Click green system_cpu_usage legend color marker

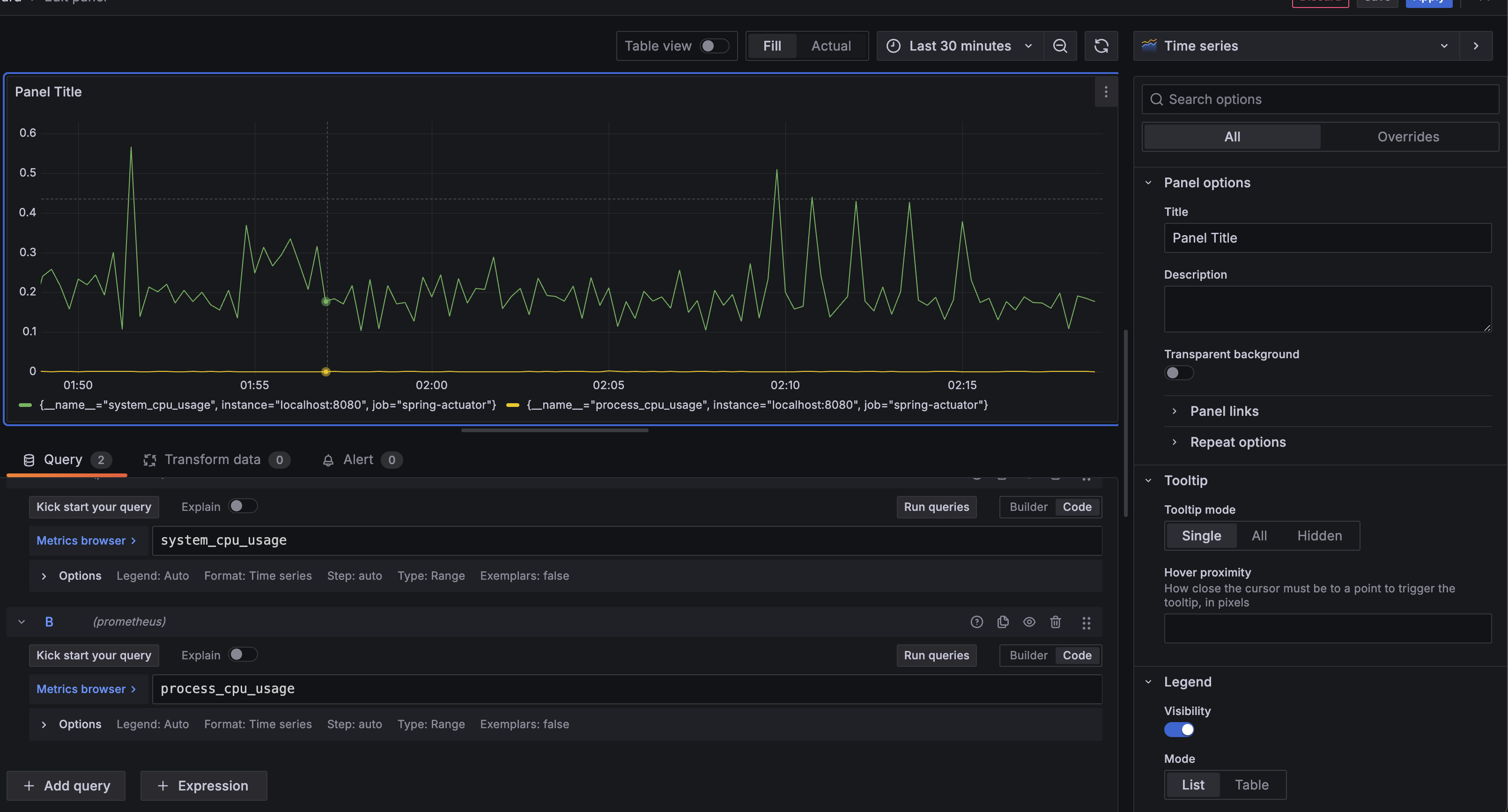tap(25, 405)
